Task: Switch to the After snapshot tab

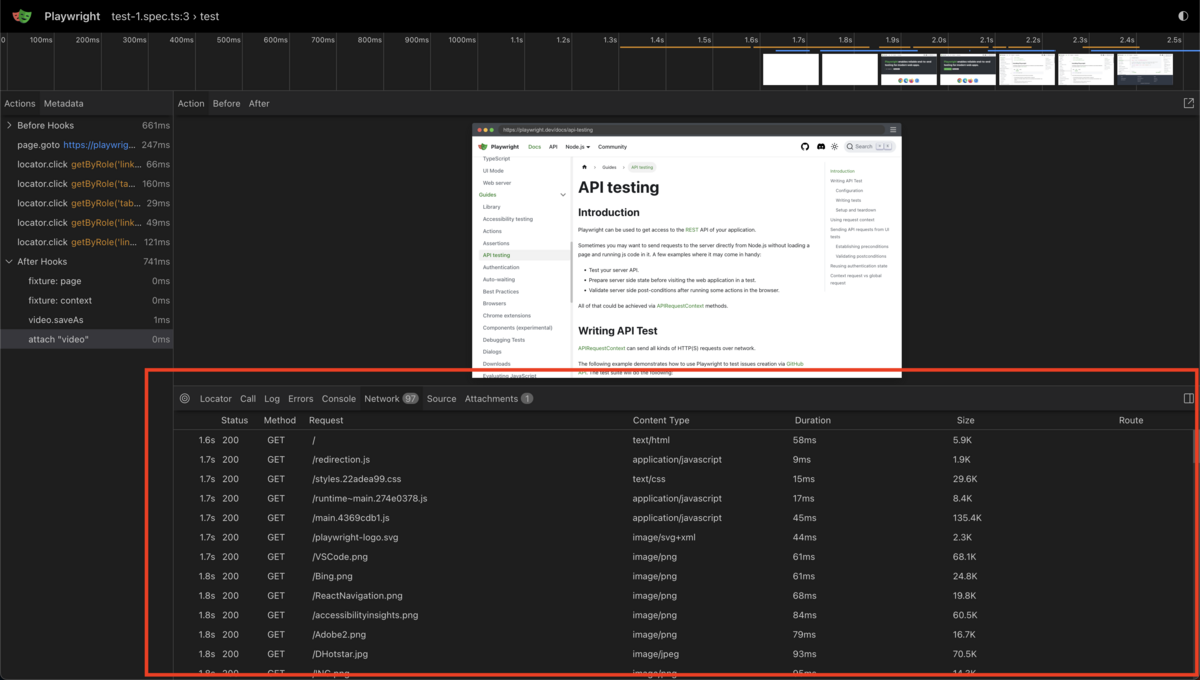Action: (259, 103)
